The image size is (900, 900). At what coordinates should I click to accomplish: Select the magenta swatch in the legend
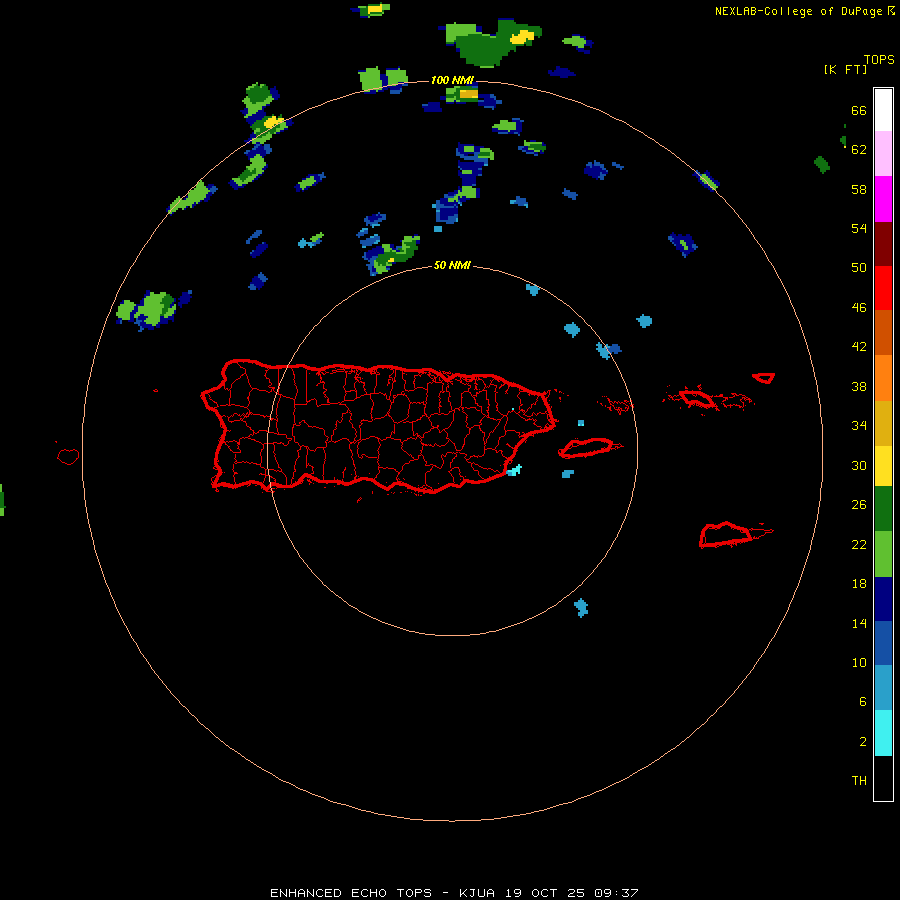pyautogui.click(x=883, y=199)
